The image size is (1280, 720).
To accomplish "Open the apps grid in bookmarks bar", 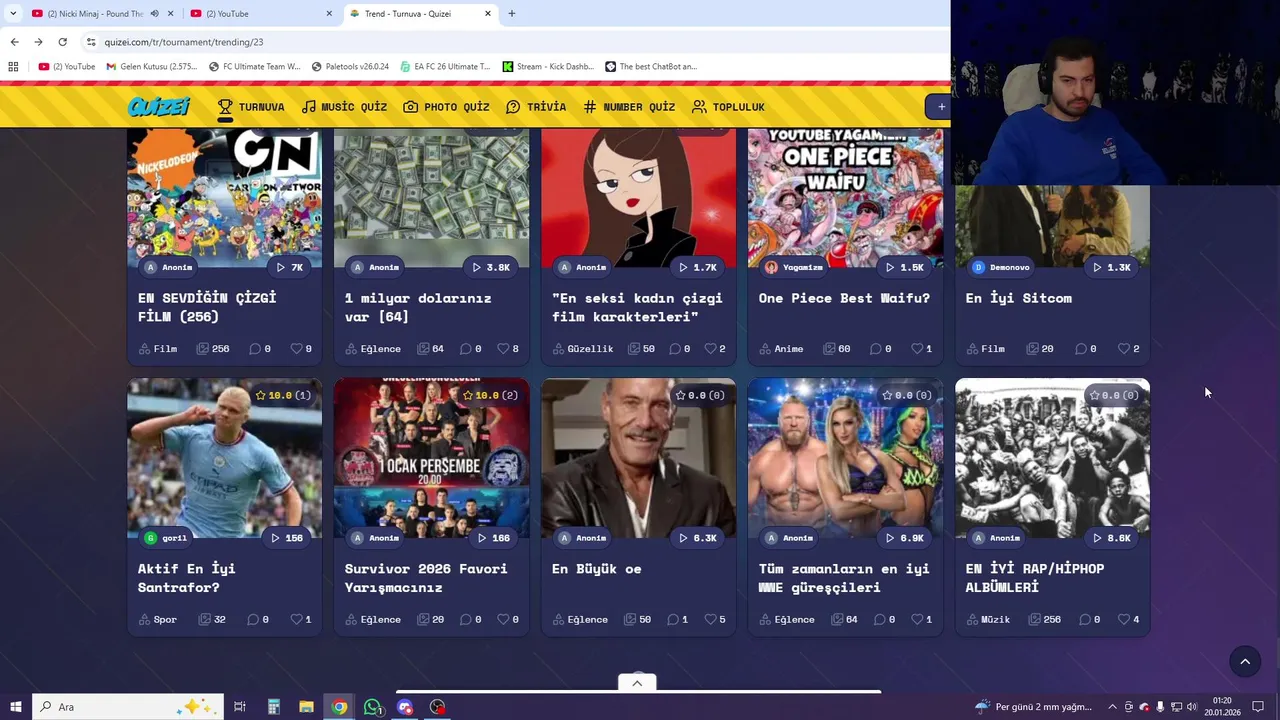I will point(13,67).
